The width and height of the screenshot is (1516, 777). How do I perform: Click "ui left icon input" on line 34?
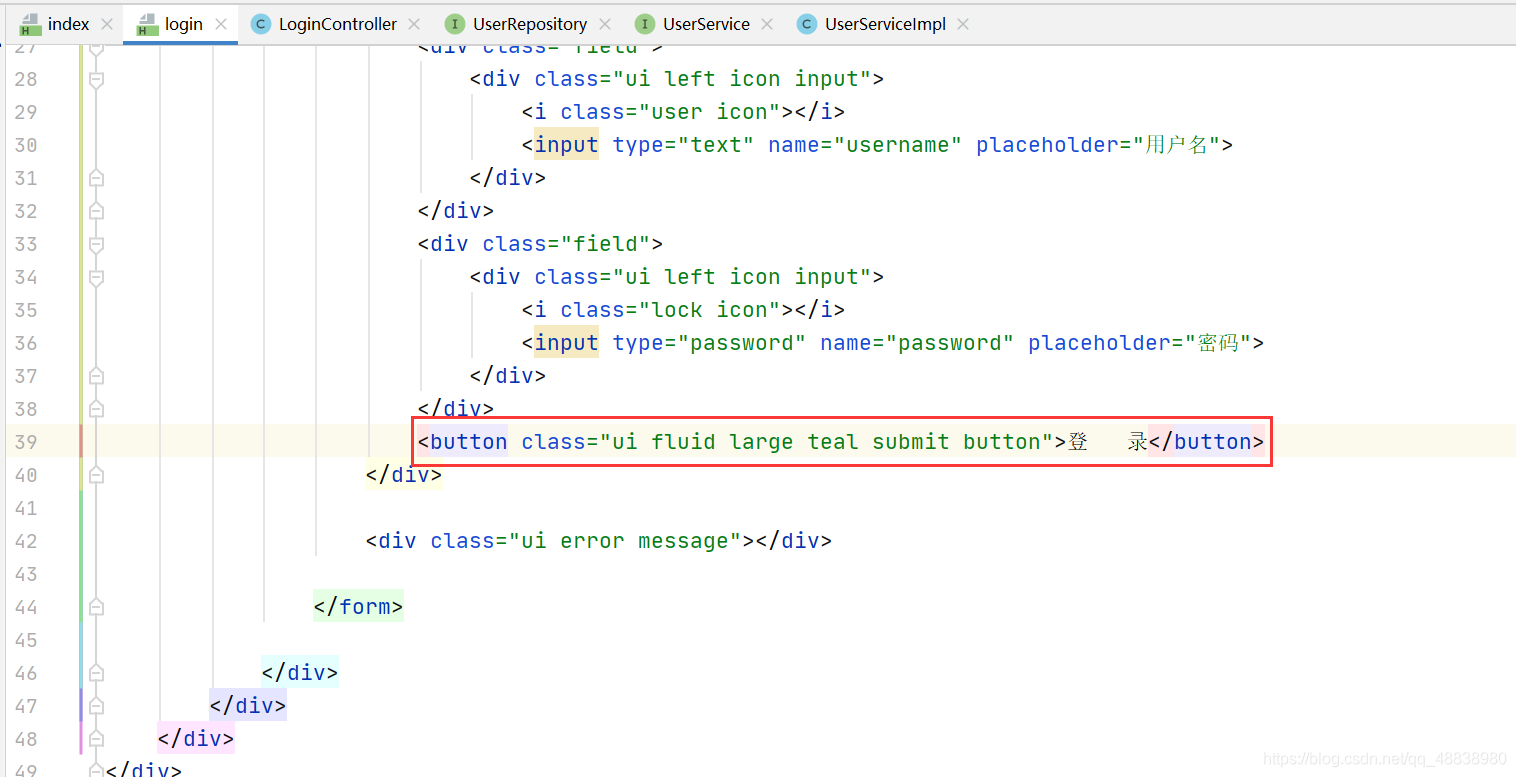(x=742, y=277)
